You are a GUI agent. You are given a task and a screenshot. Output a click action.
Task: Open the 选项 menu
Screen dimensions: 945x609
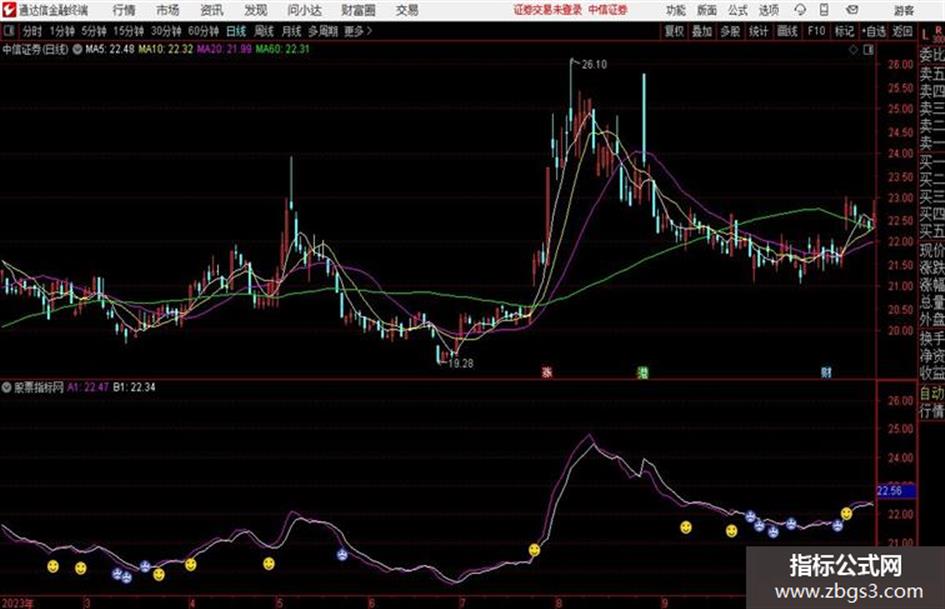(769, 10)
